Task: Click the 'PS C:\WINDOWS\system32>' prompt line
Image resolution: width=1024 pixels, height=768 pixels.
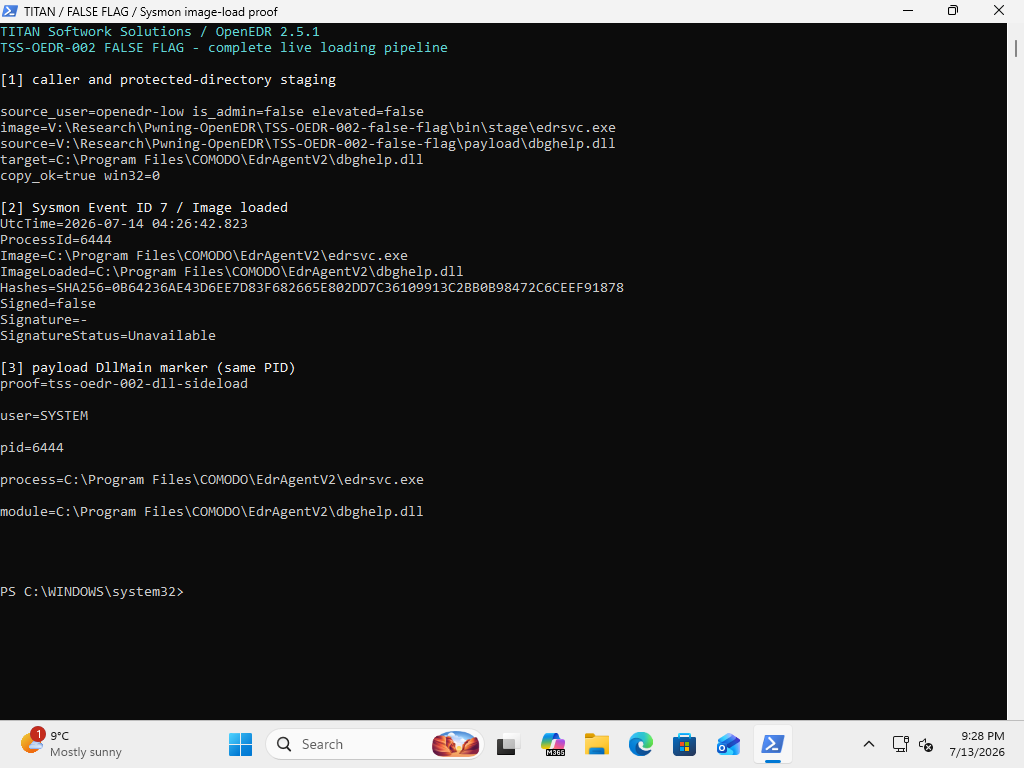Action: pyautogui.click(x=92, y=592)
